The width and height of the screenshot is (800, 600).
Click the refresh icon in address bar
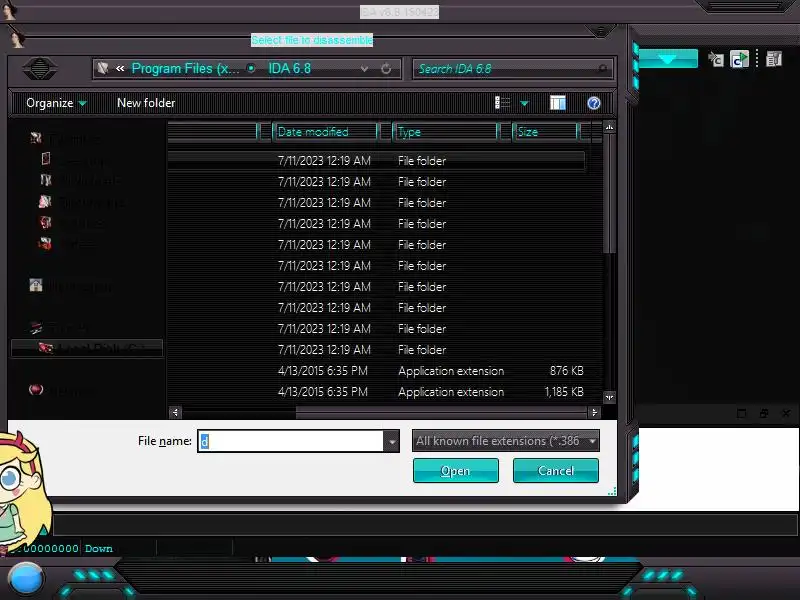click(386, 68)
